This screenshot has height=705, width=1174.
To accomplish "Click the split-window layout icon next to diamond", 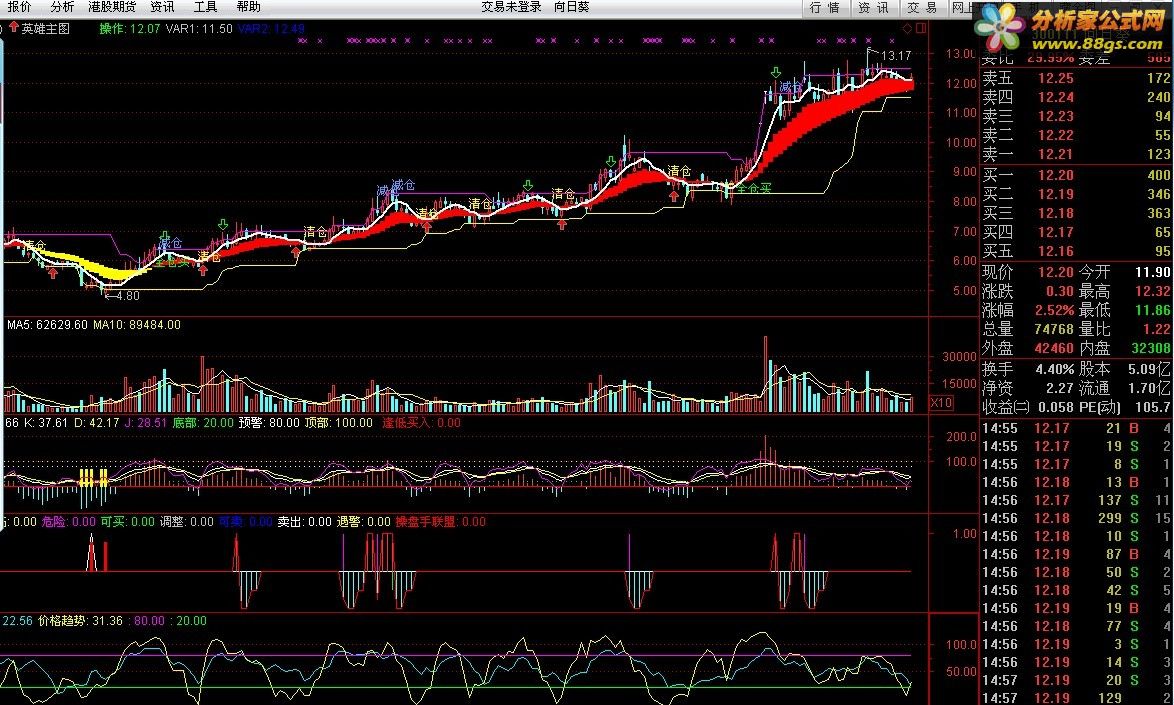I will pos(921,28).
